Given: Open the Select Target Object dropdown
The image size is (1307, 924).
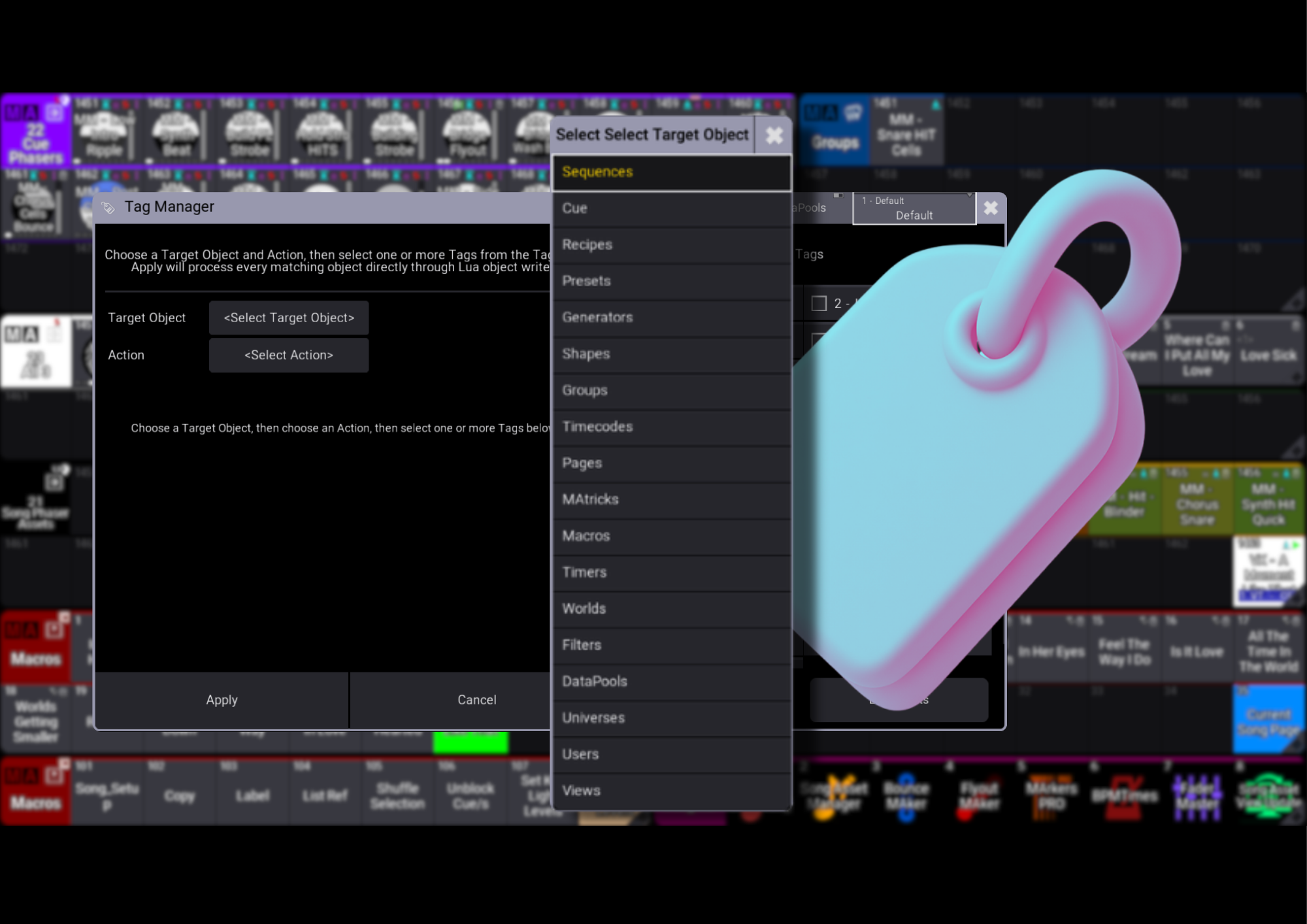Looking at the screenshot, I should (289, 318).
